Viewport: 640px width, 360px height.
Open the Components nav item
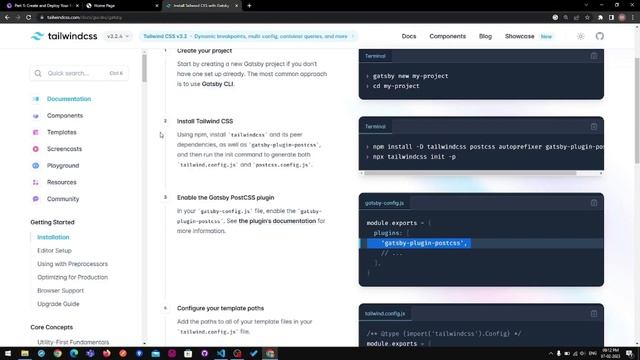point(447,36)
